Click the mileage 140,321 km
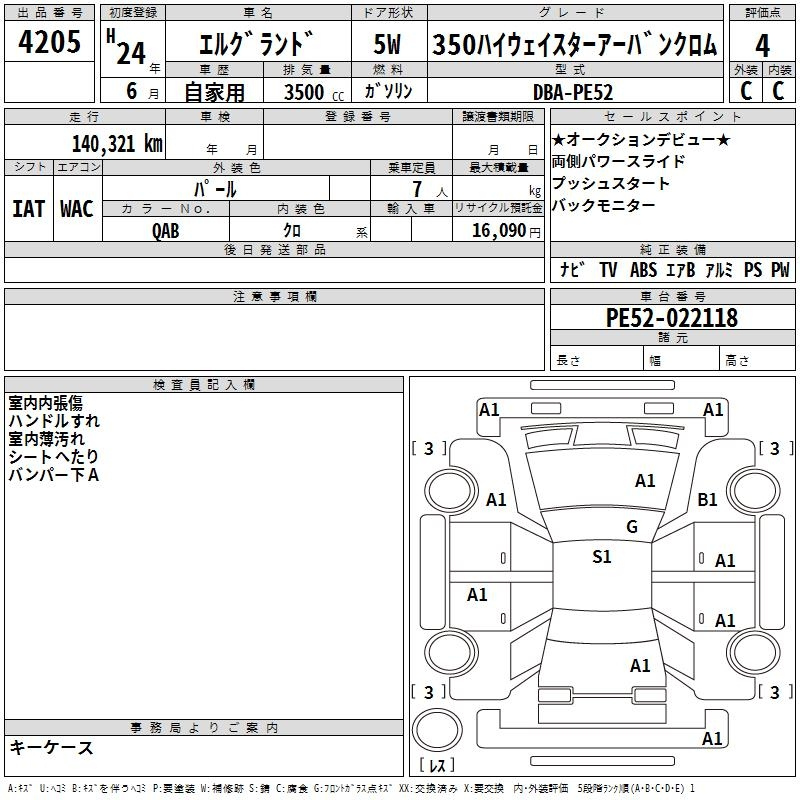The image size is (800, 800). (117, 144)
